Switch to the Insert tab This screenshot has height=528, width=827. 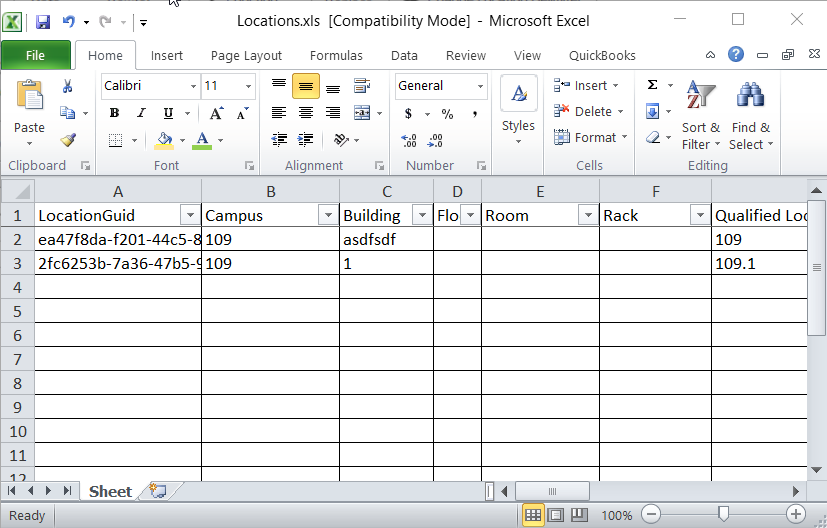point(167,55)
